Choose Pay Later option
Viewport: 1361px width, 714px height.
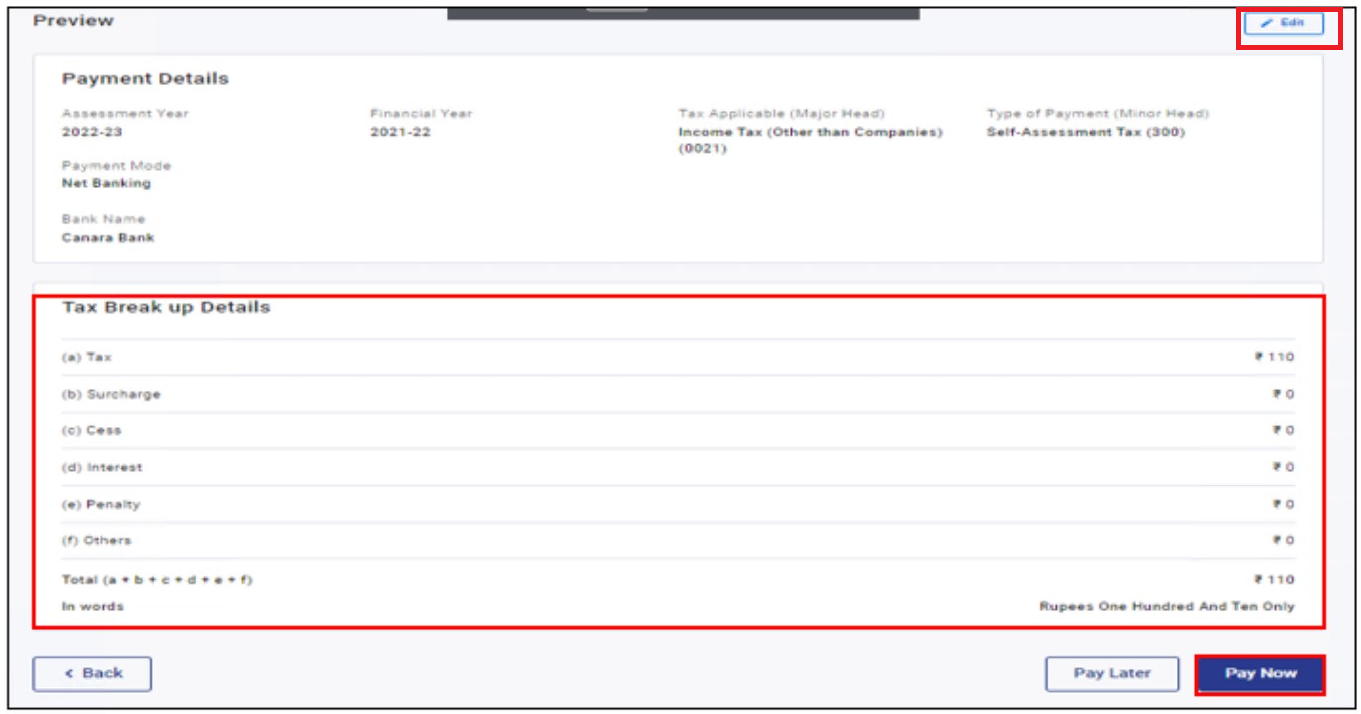click(x=1113, y=673)
